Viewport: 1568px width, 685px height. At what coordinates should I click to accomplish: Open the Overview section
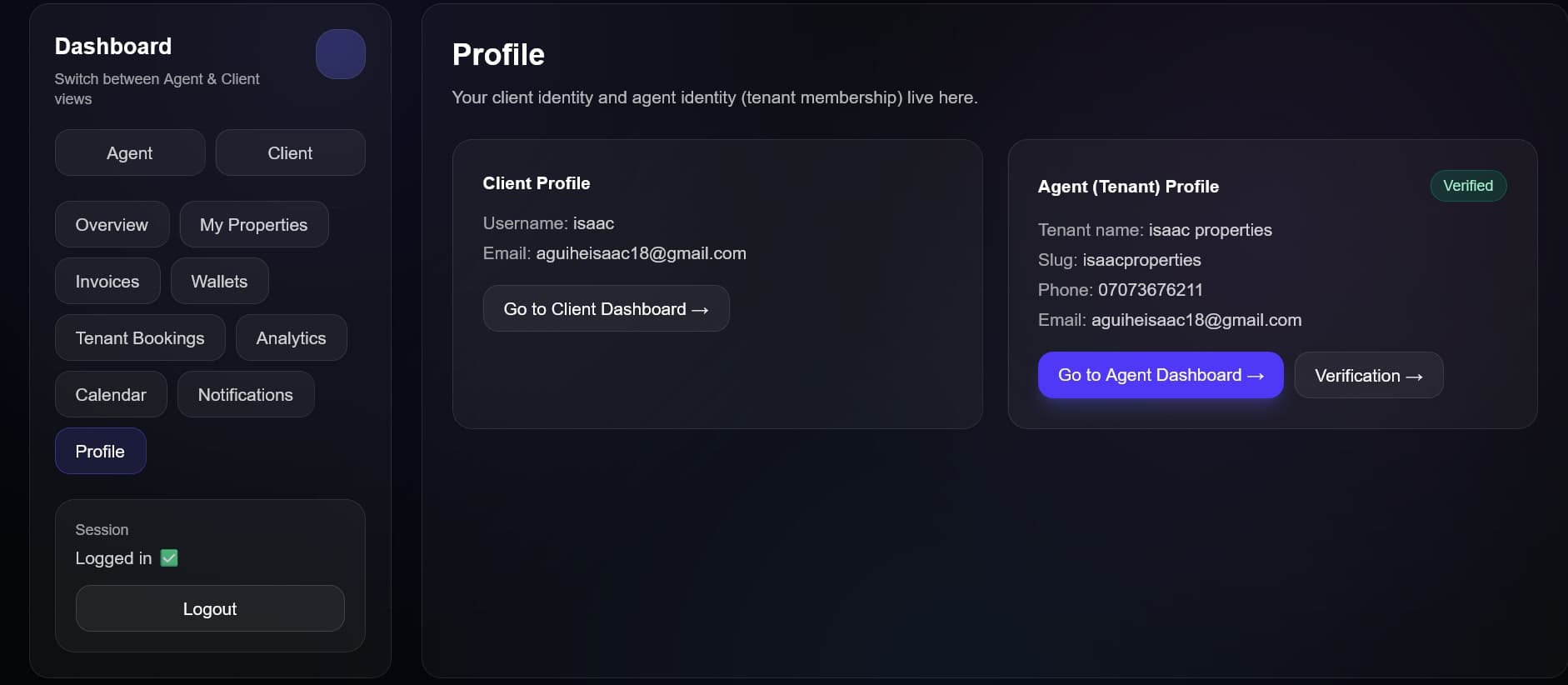click(x=112, y=224)
